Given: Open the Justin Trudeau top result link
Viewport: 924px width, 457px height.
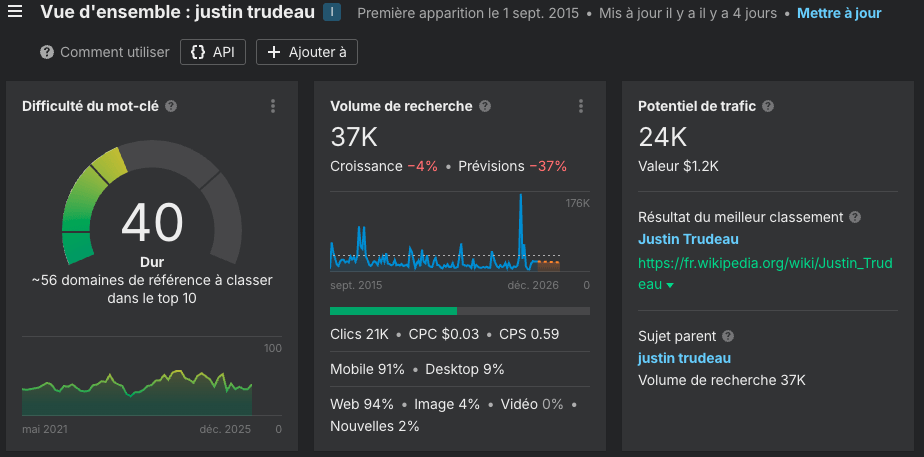Looking at the screenshot, I should click(x=688, y=239).
